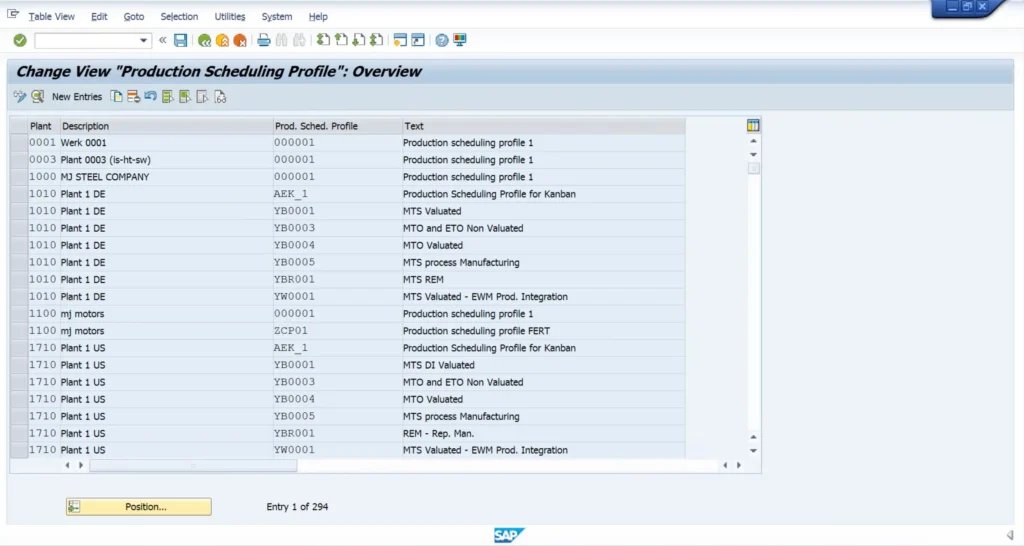Click the Save disk icon
The height and width of the screenshot is (546, 1024).
point(180,40)
